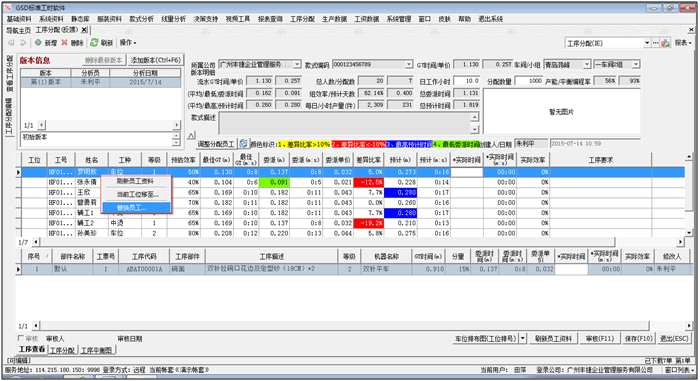The height and width of the screenshot is (381, 700).
Task: Open the 基础资料 menu
Action: pos(19,19)
